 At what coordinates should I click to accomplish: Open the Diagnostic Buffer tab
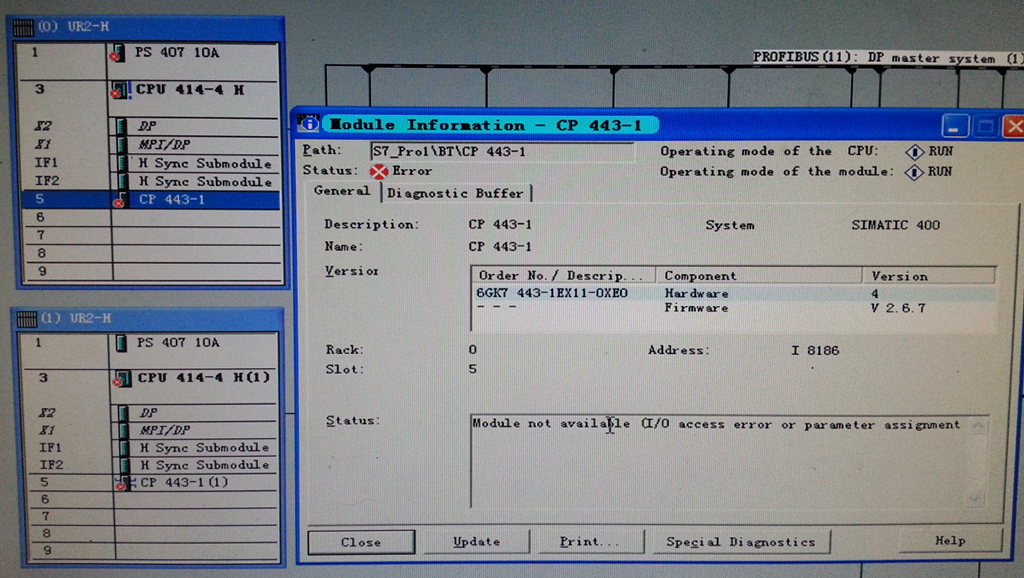coord(455,193)
